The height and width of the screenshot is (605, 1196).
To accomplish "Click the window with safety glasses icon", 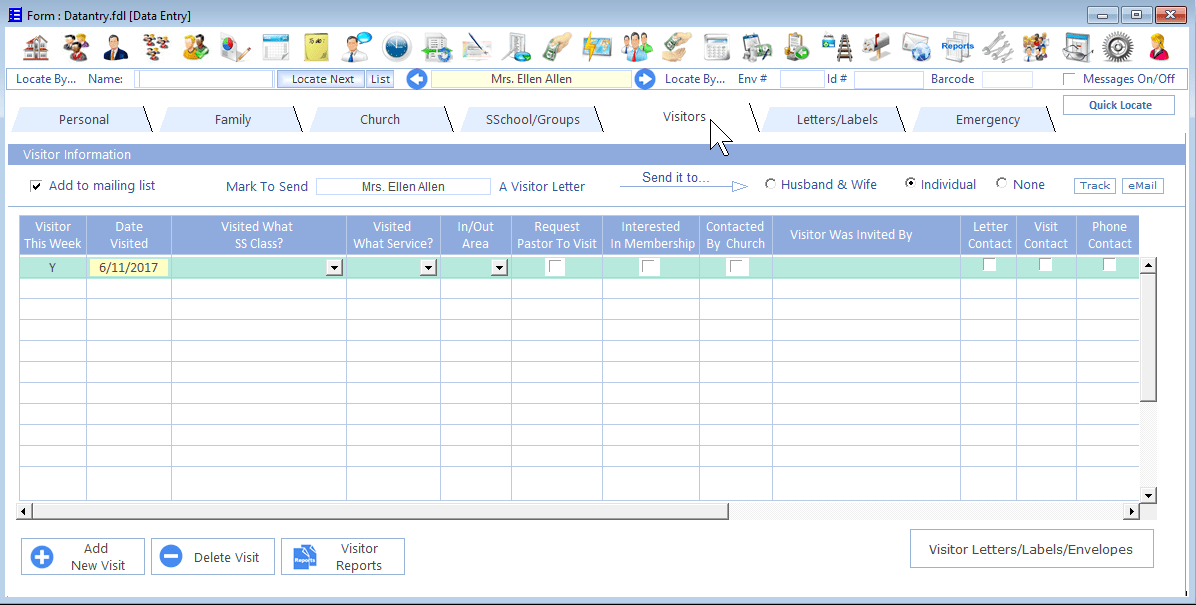I will [x=1077, y=47].
